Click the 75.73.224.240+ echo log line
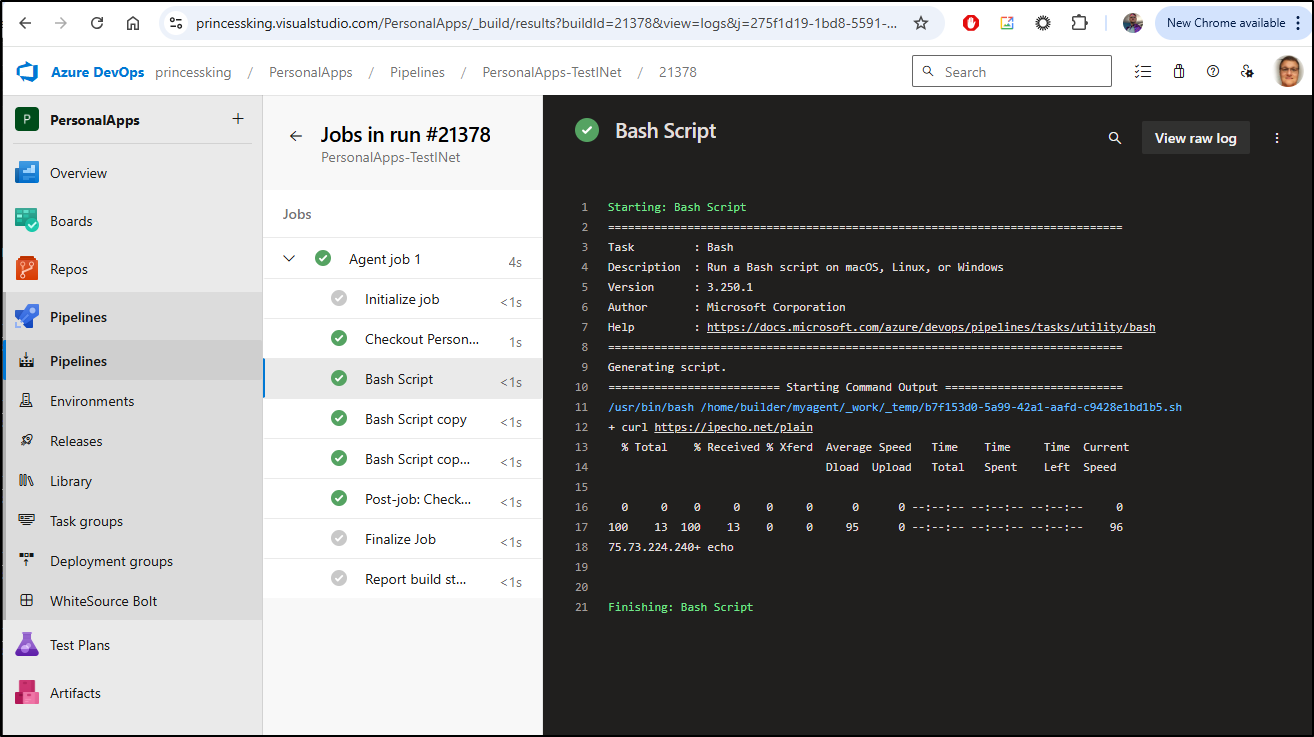This screenshot has height=737, width=1314. point(671,547)
